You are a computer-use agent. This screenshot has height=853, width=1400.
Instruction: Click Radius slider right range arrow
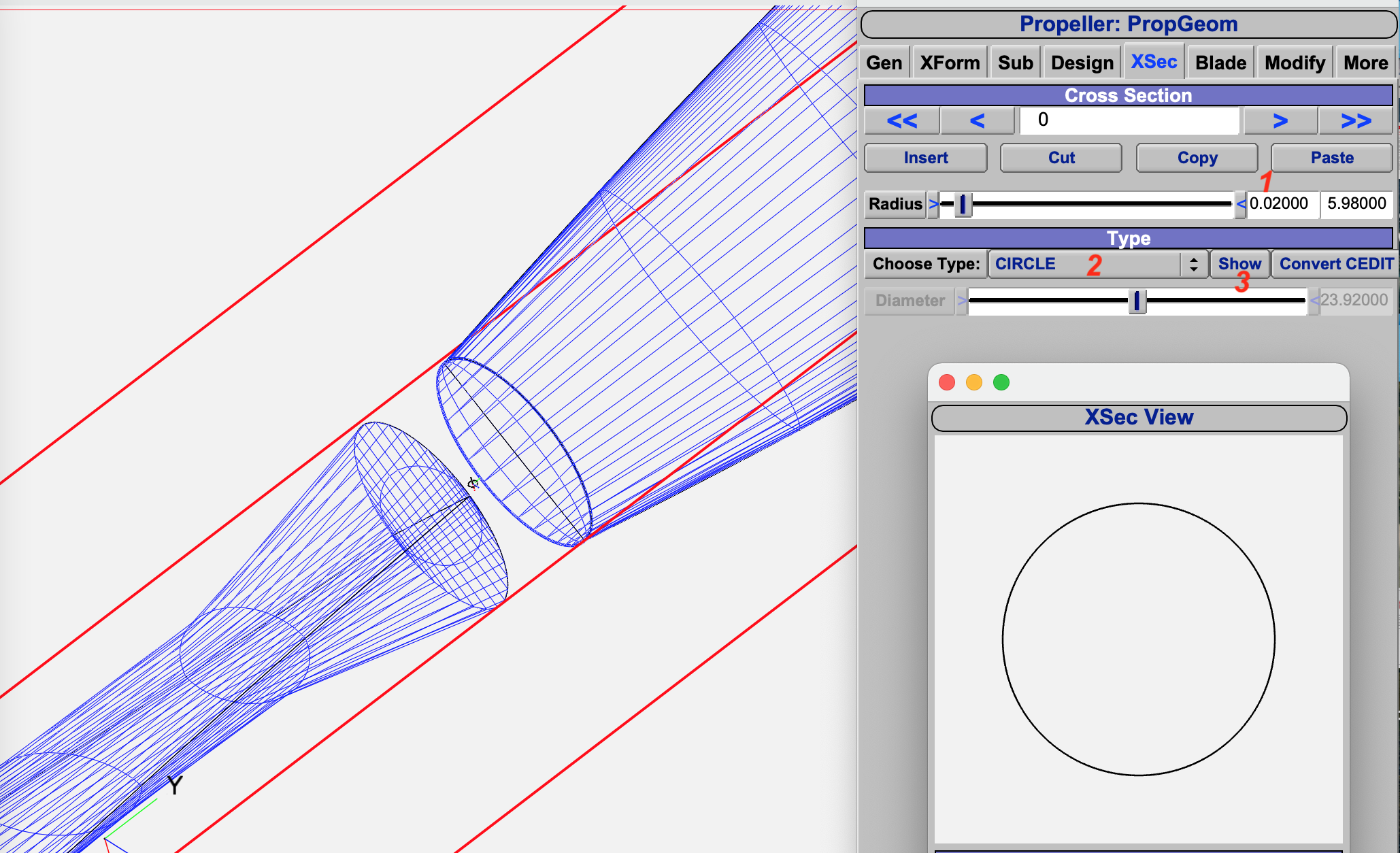pyautogui.click(x=1240, y=204)
